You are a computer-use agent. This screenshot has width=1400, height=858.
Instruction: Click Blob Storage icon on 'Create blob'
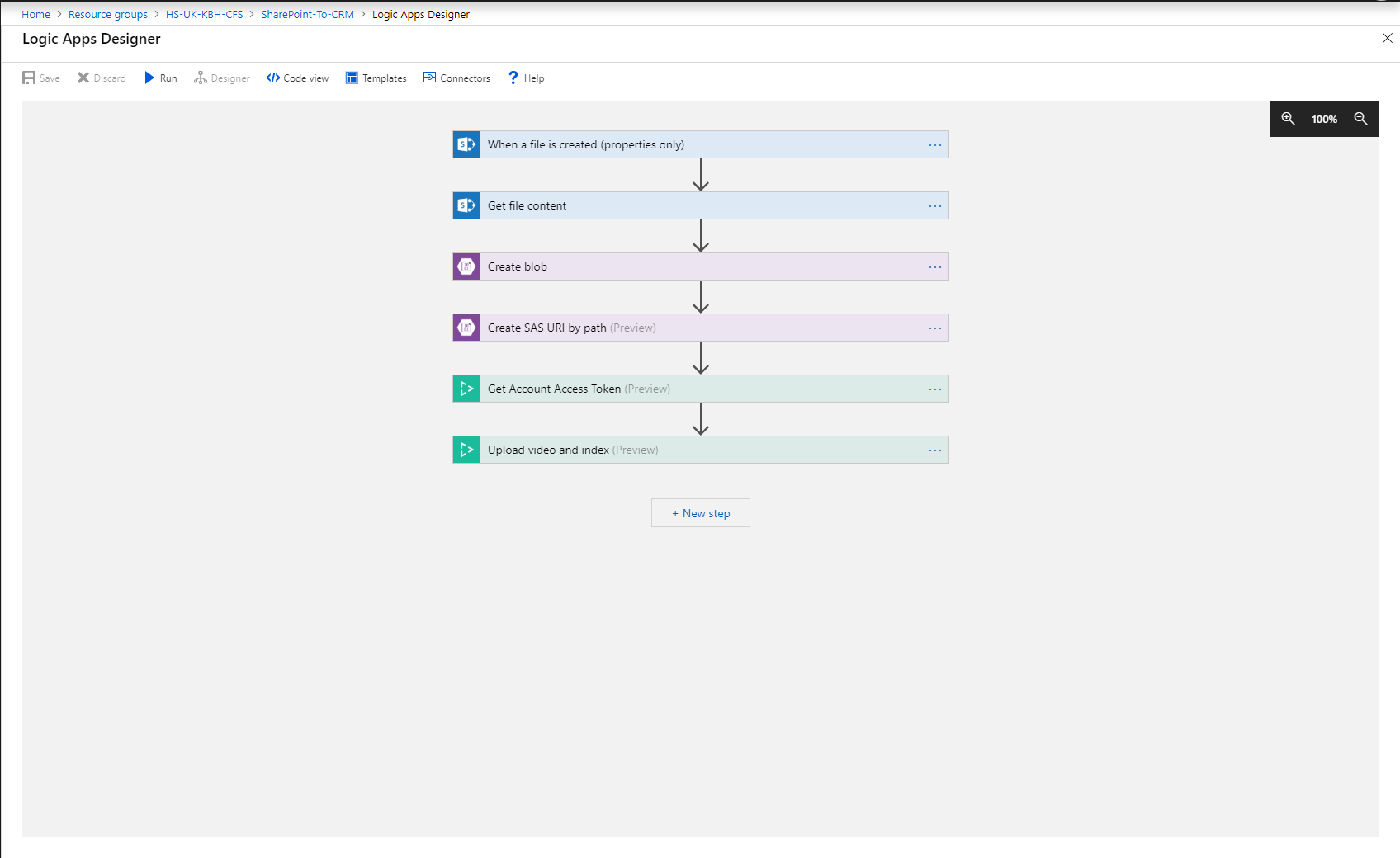466,266
